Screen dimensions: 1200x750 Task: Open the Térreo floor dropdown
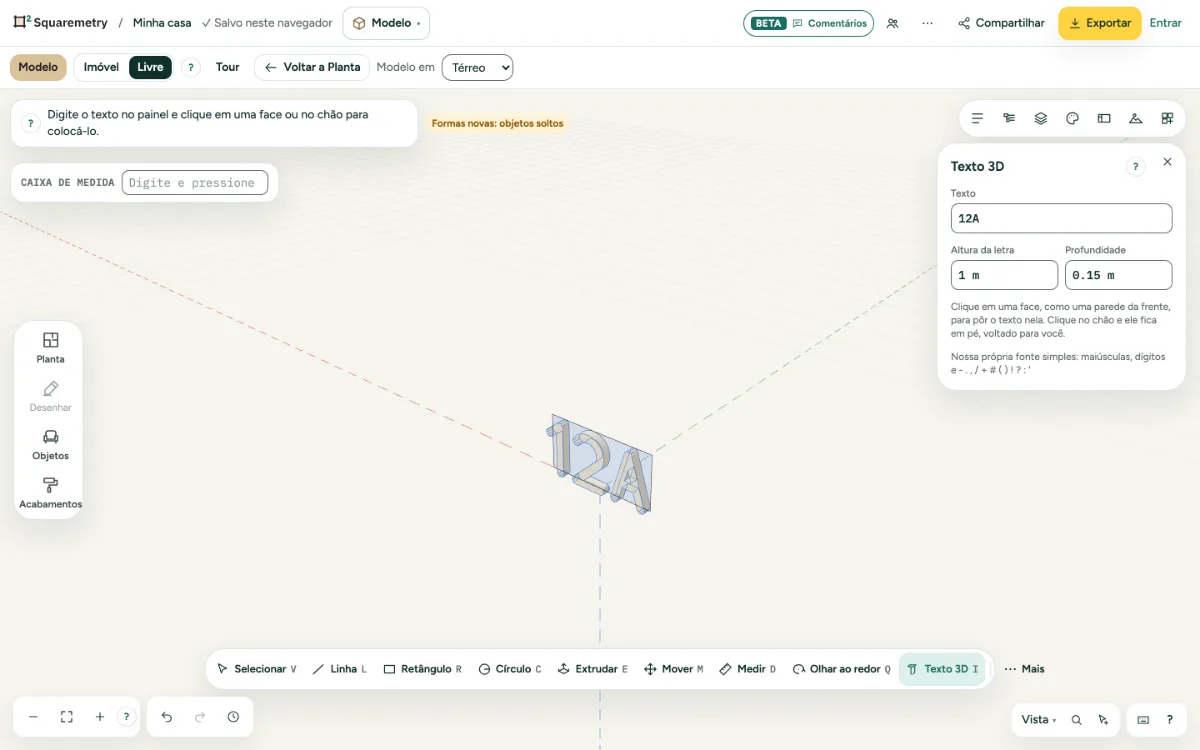[477, 67]
